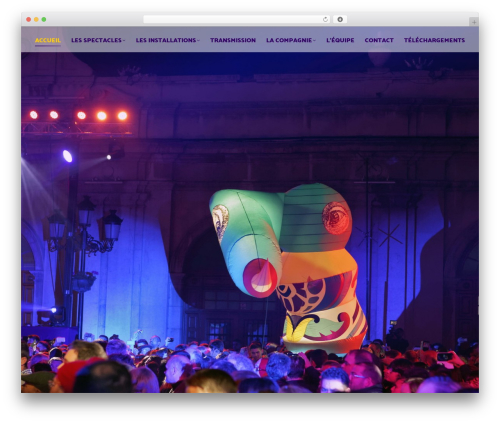500x423 pixels.
Task: Minimize the window with the yellow button
Action: [x=36, y=19]
